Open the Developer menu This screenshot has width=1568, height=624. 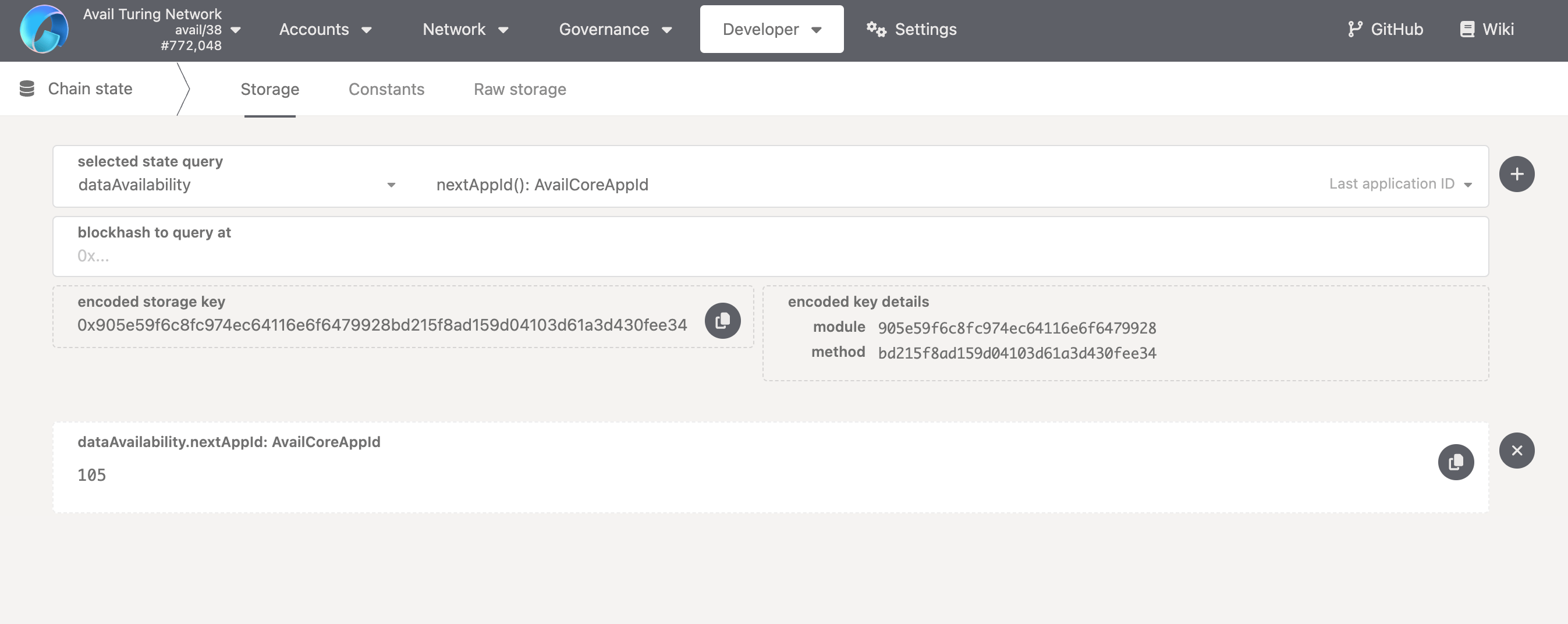coord(771,29)
